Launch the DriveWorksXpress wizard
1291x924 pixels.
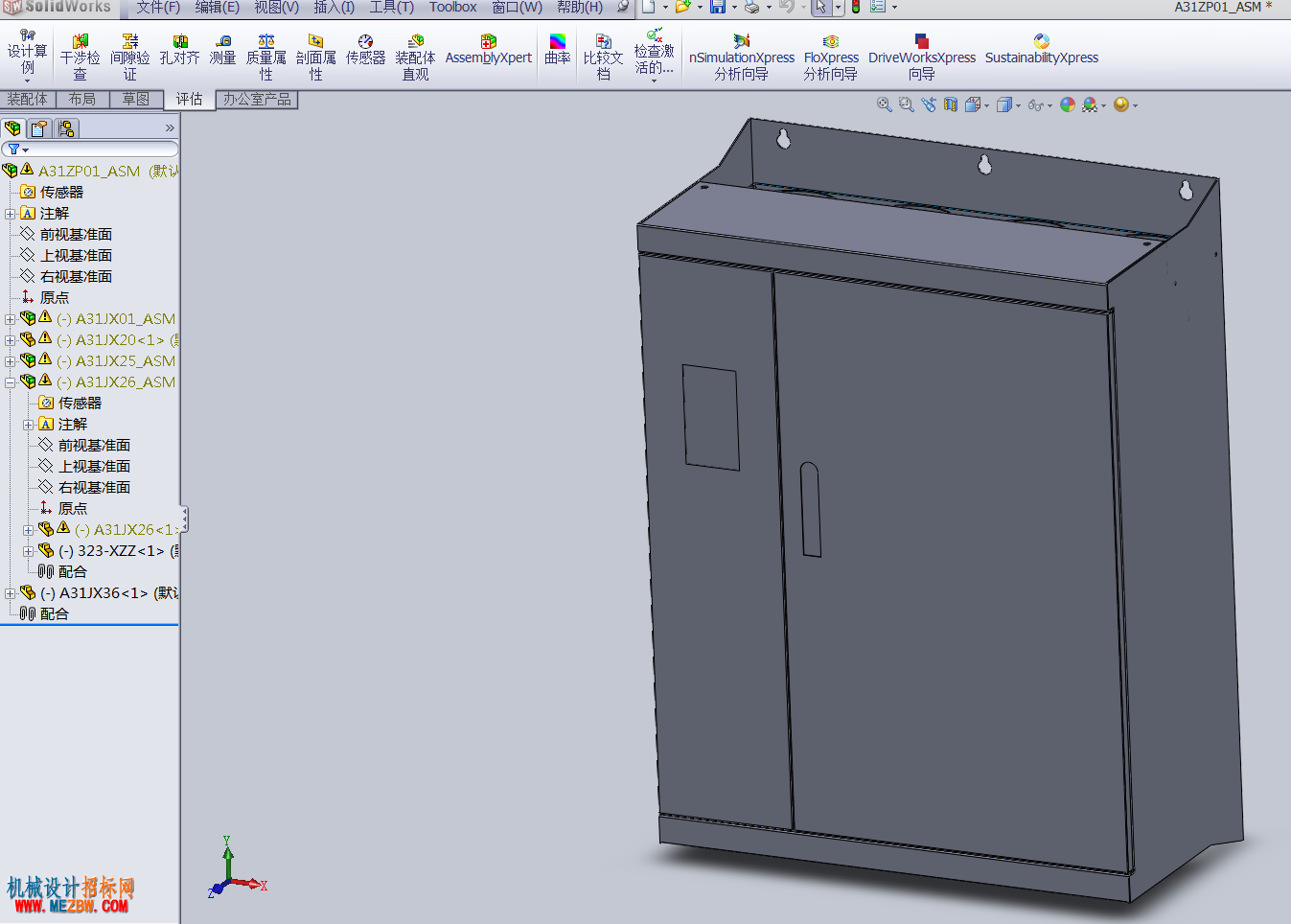point(922,58)
